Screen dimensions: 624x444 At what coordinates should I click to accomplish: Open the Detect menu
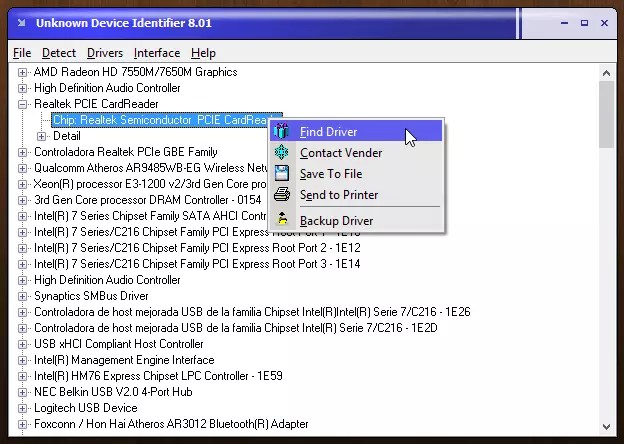click(58, 53)
